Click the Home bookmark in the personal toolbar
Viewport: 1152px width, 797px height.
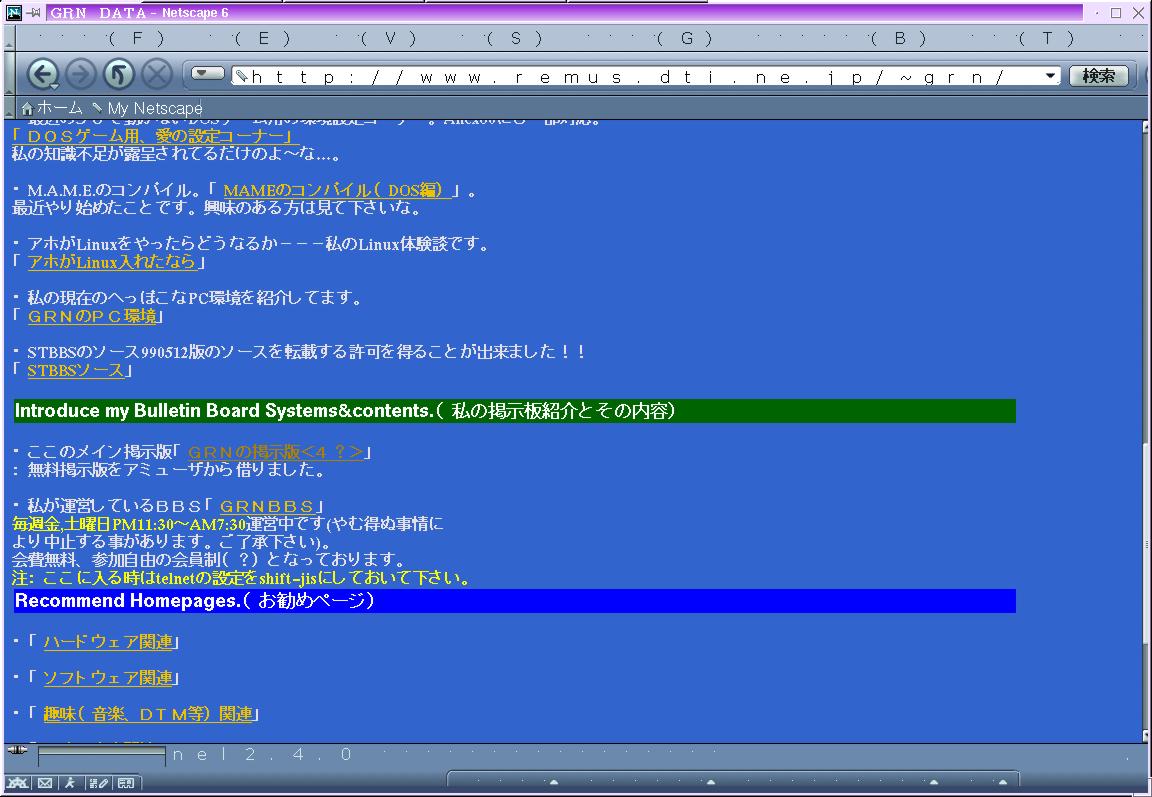tap(52, 108)
